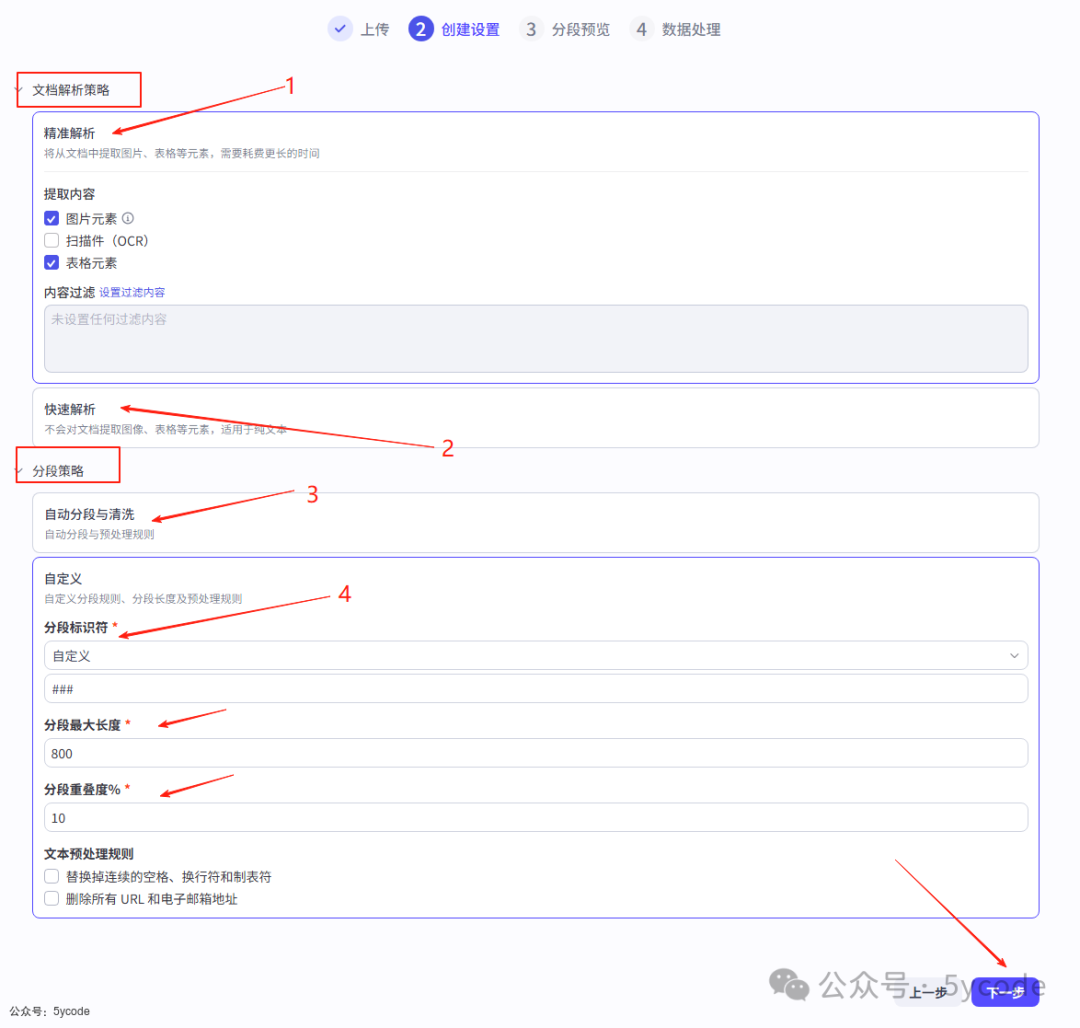Click the 自动分段与预处理规则 description text

99,534
